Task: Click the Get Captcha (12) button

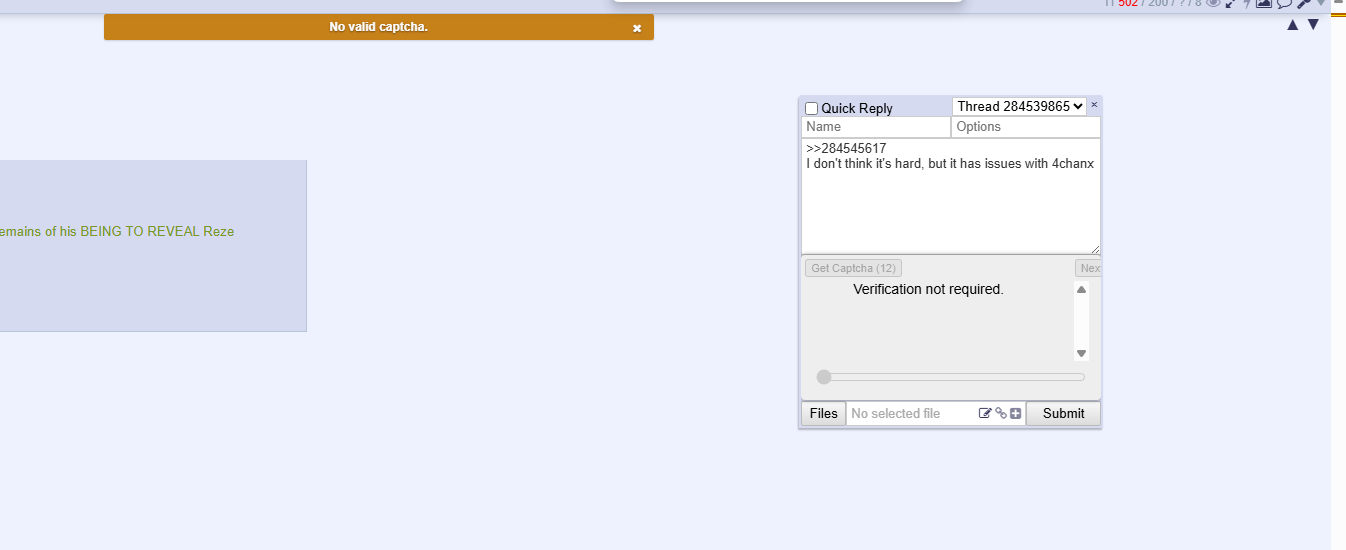Action: click(853, 268)
